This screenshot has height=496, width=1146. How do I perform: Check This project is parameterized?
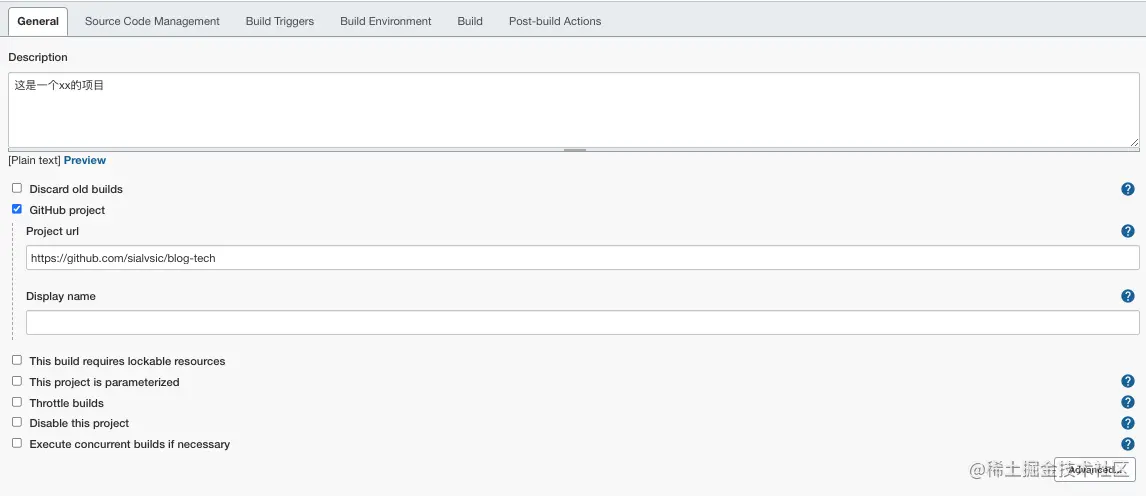pos(17,381)
